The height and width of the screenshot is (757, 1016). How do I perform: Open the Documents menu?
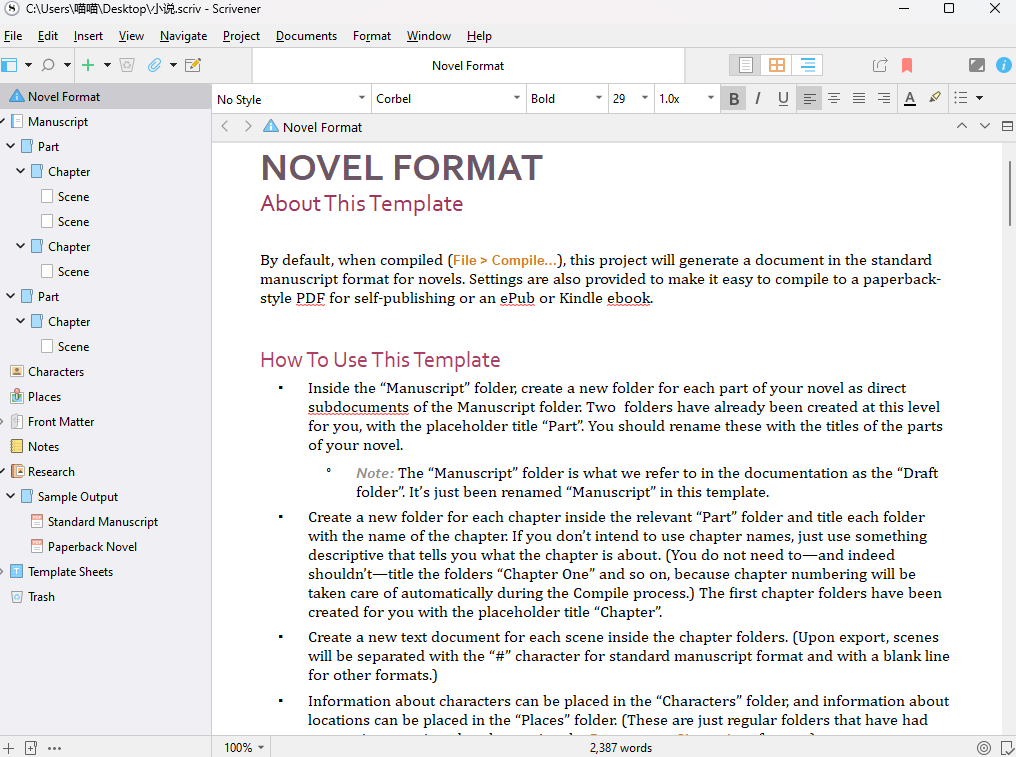click(x=306, y=36)
